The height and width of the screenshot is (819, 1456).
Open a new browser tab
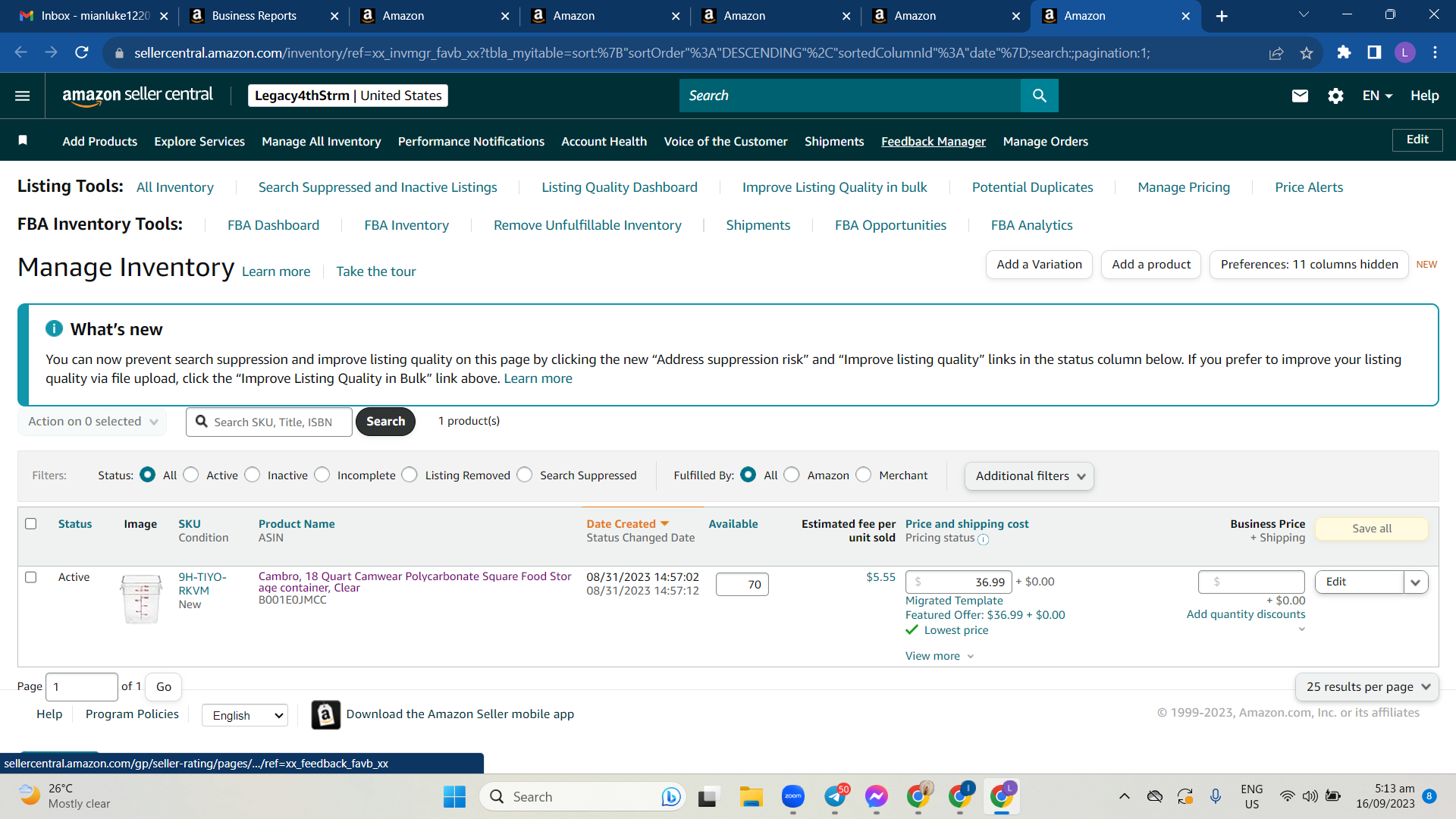click(x=1222, y=16)
